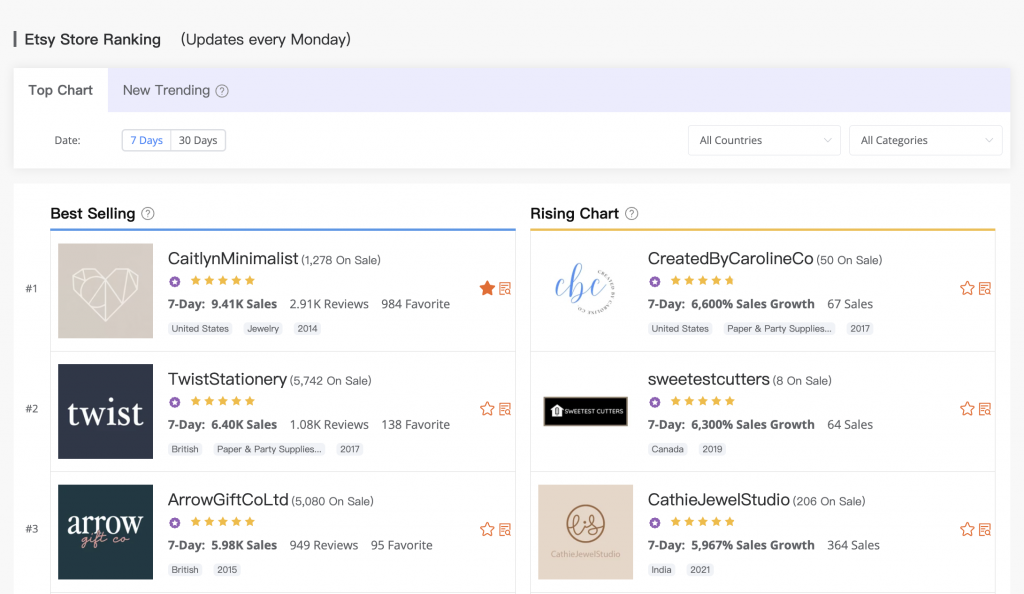Favorite ArrowGiftCoLtd with the star icon
This screenshot has height=594, width=1024.
(487, 529)
